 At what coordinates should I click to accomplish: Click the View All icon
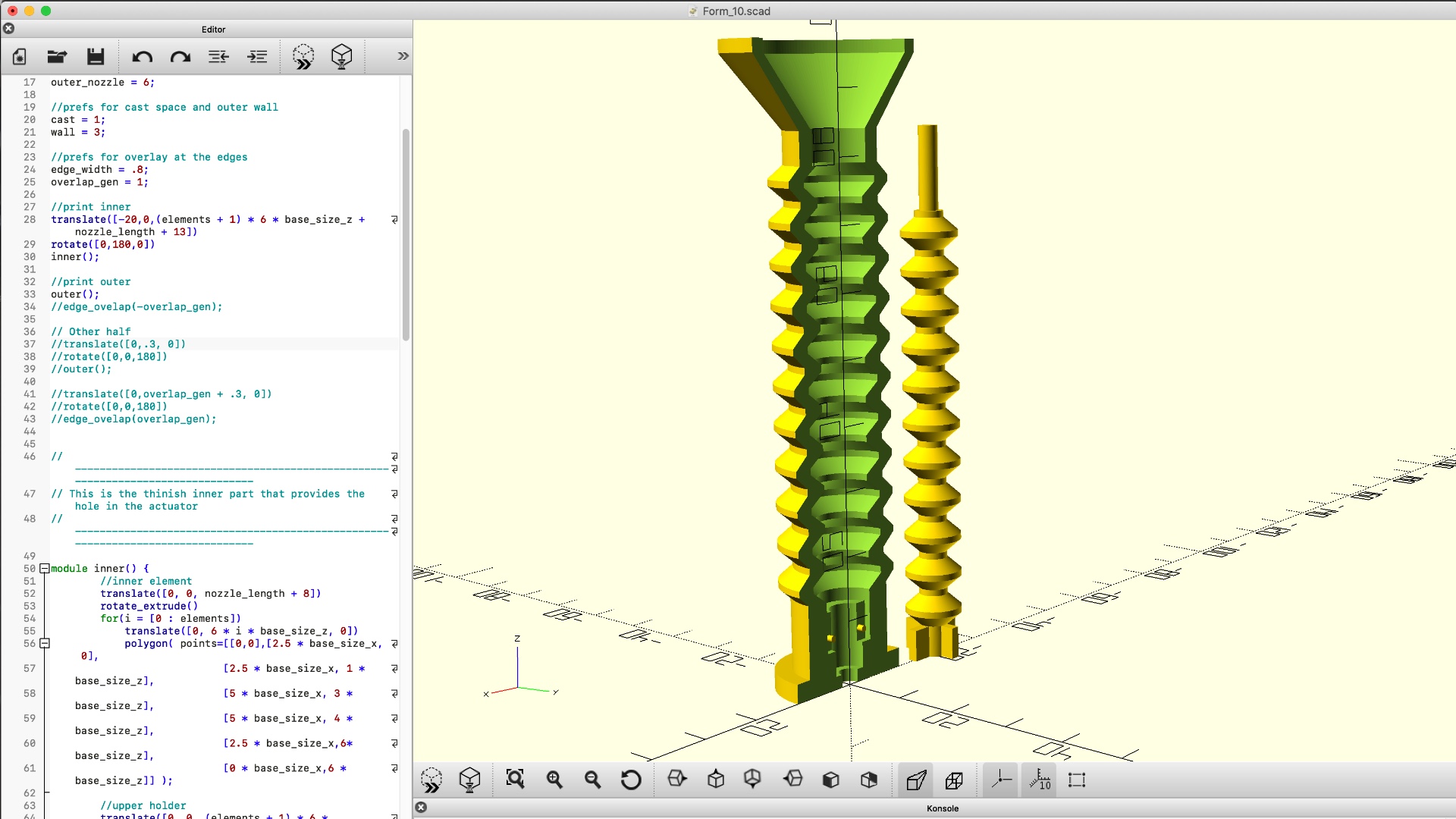click(x=515, y=780)
